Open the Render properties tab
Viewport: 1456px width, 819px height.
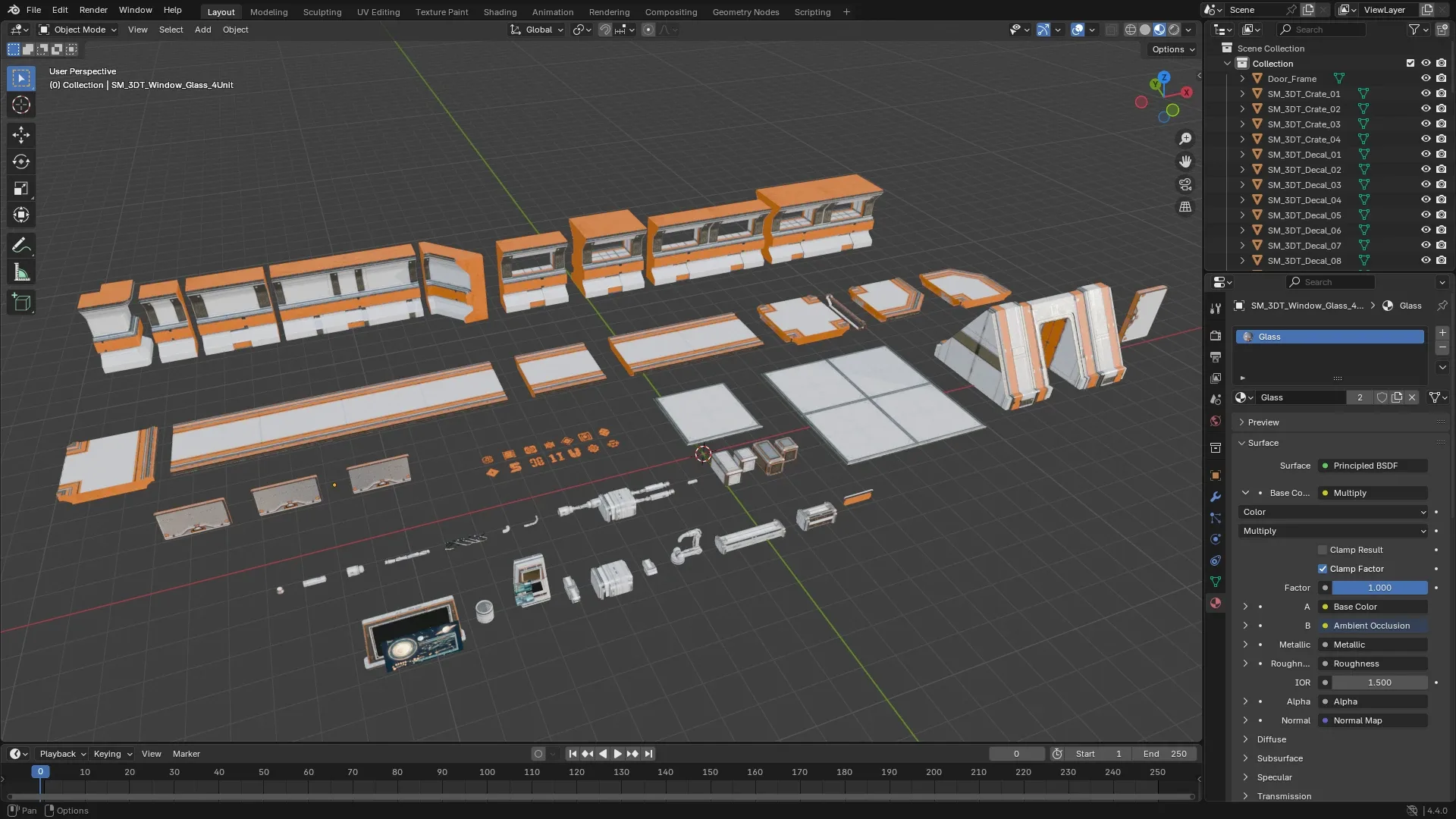point(1215,335)
